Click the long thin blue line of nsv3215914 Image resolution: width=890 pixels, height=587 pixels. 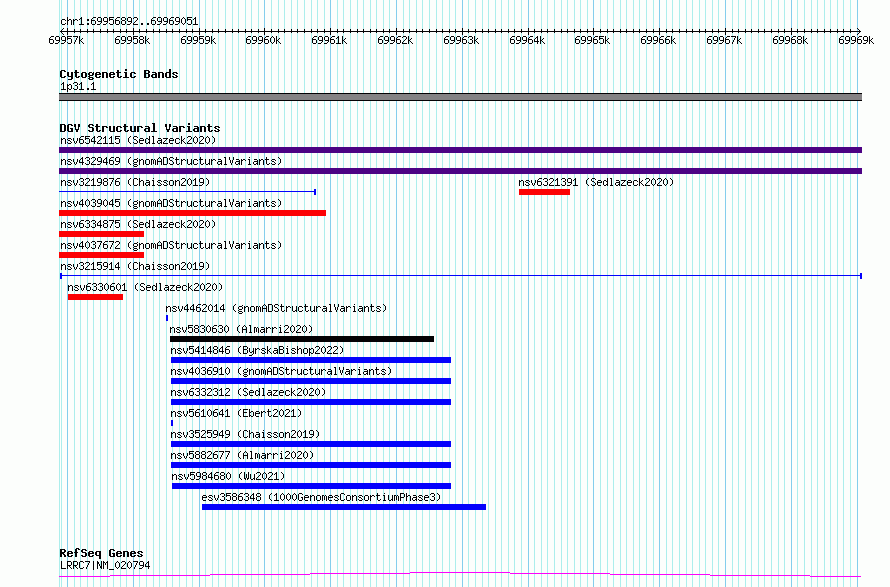tap(460, 276)
